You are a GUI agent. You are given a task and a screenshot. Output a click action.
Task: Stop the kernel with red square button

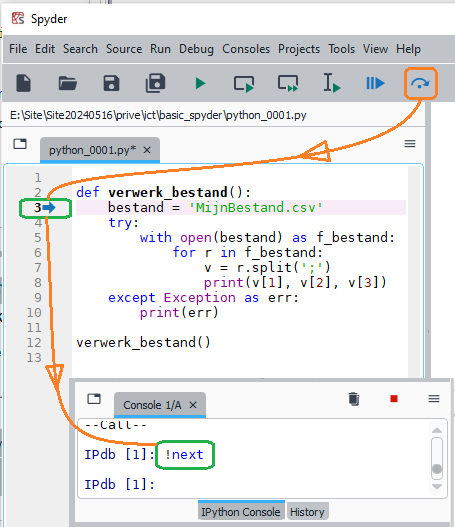tap(394, 399)
